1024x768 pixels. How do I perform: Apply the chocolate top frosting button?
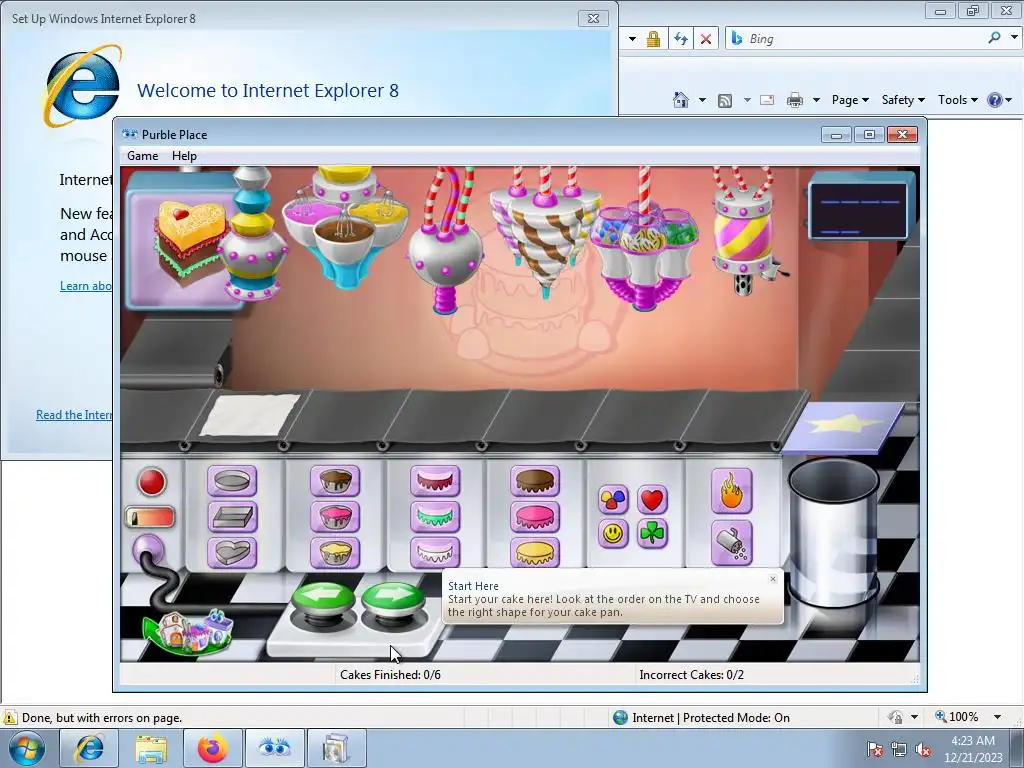pos(535,482)
